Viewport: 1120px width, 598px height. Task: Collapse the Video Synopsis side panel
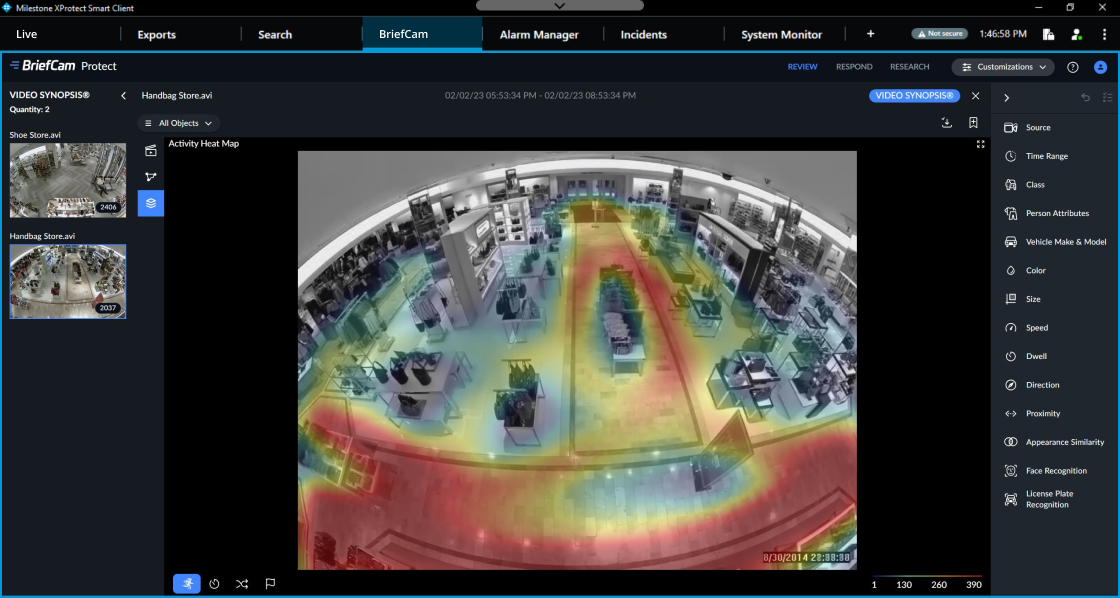click(123, 96)
